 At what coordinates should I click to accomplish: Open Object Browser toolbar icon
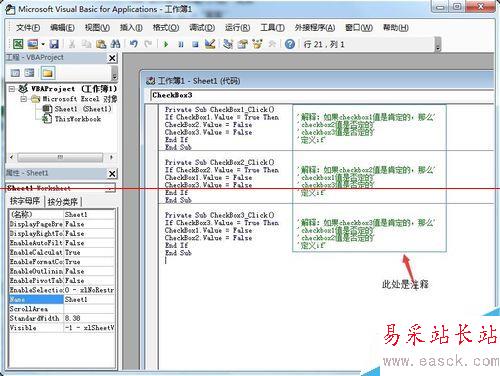point(257,44)
